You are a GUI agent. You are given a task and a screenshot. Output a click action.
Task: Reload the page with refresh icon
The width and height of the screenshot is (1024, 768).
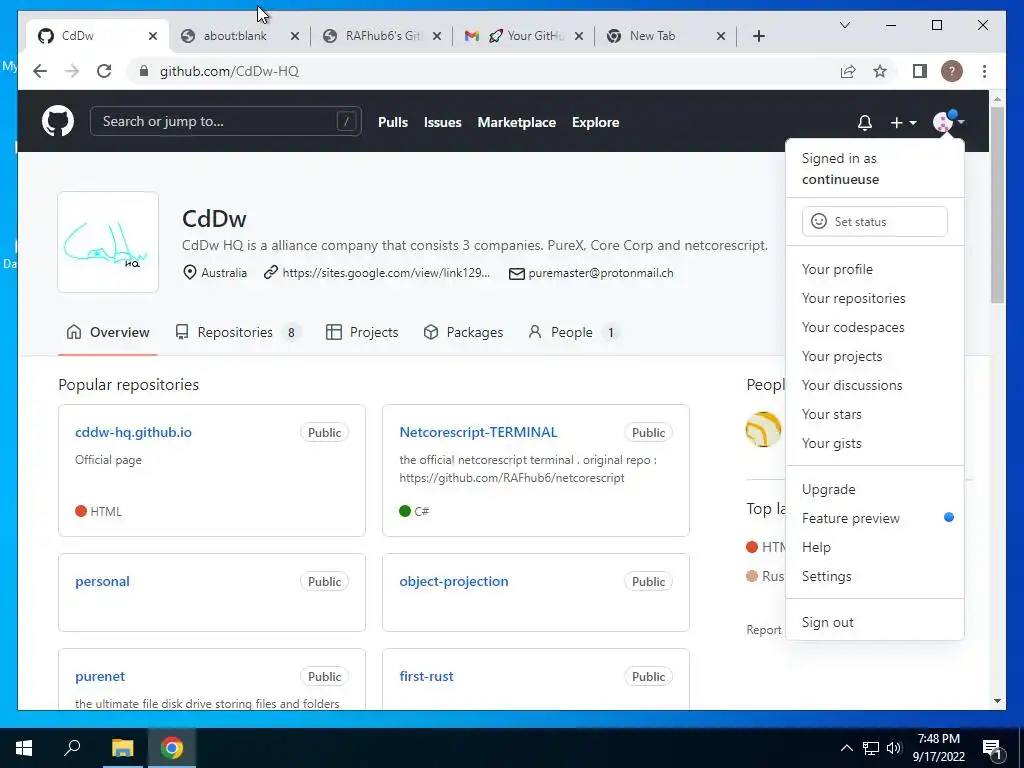104,71
